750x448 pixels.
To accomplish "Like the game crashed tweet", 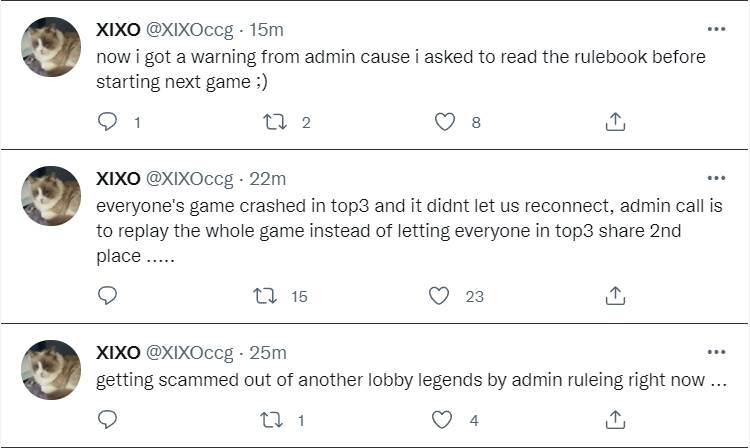I will coord(438,295).
